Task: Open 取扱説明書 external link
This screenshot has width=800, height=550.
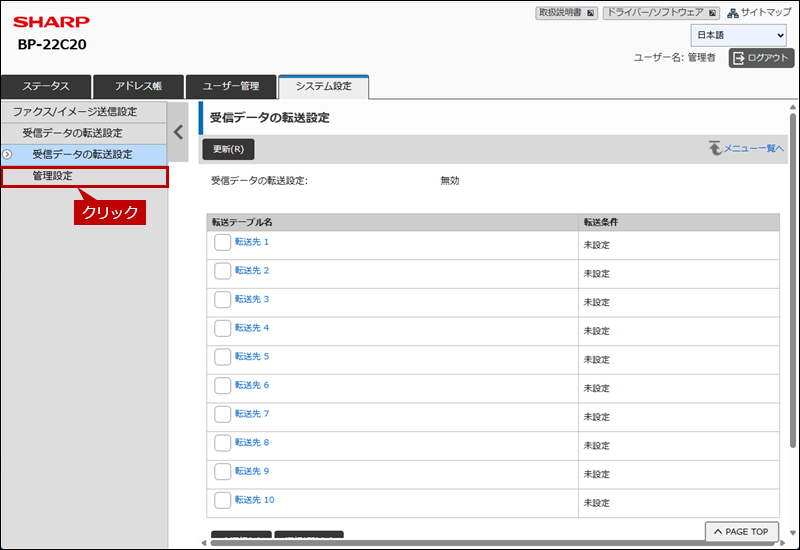Action: 566,13
